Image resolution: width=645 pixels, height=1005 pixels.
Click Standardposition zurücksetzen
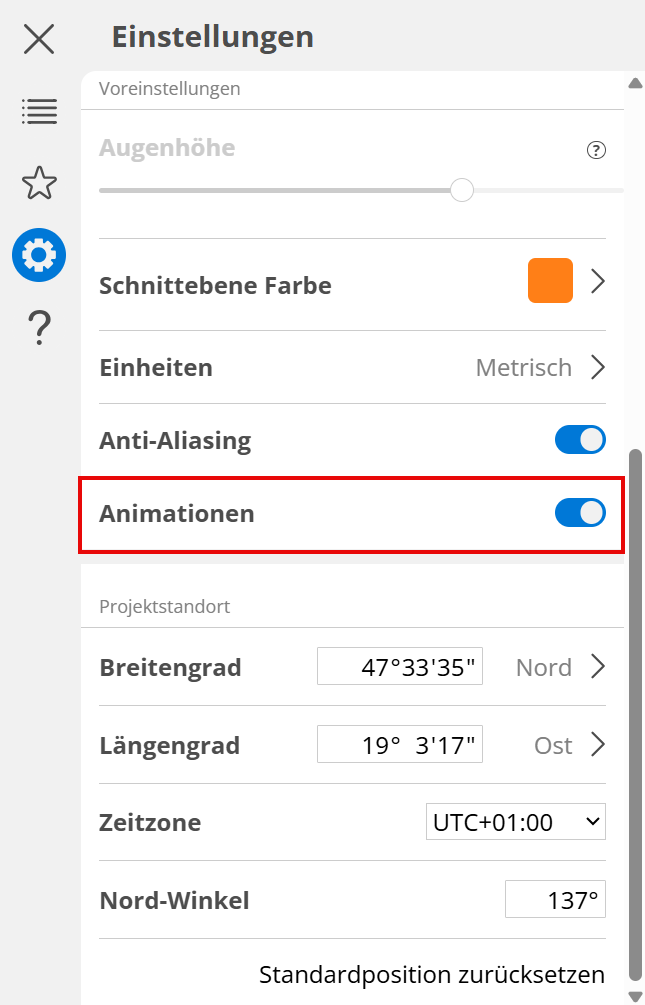click(432, 974)
